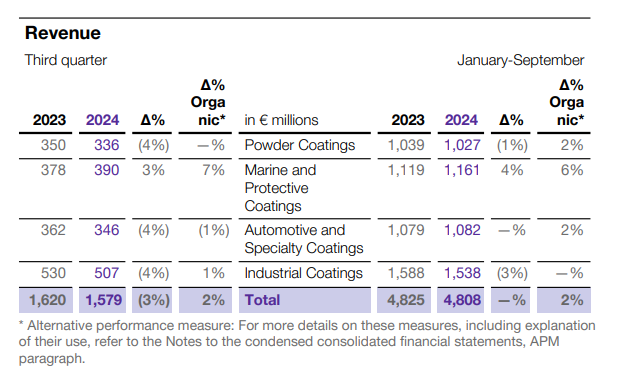Select the Third quarter label
This screenshot has height=390, width=620.
pyautogui.click(x=66, y=60)
